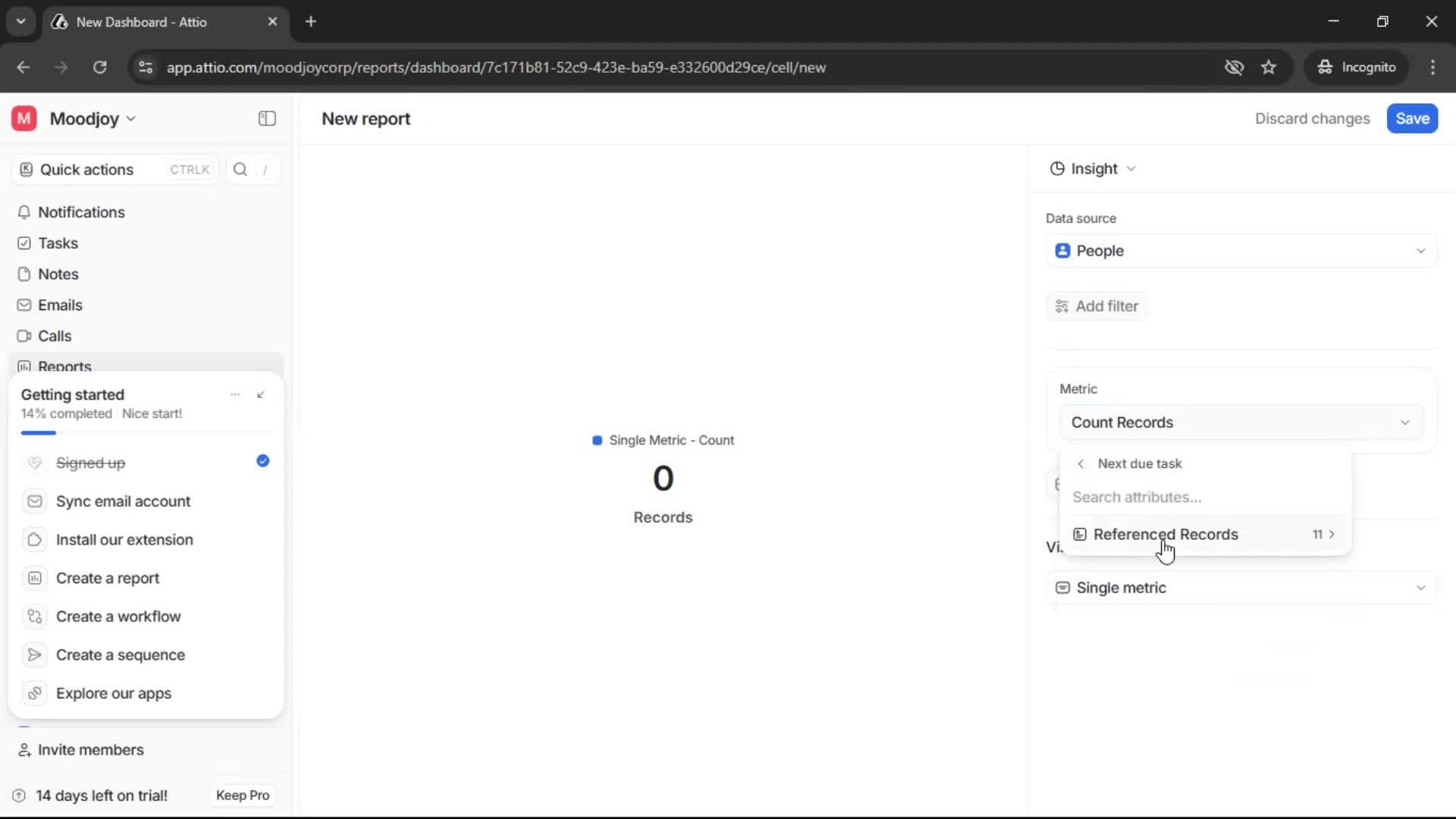Bookmark the page with the star icon

pyautogui.click(x=1269, y=67)
